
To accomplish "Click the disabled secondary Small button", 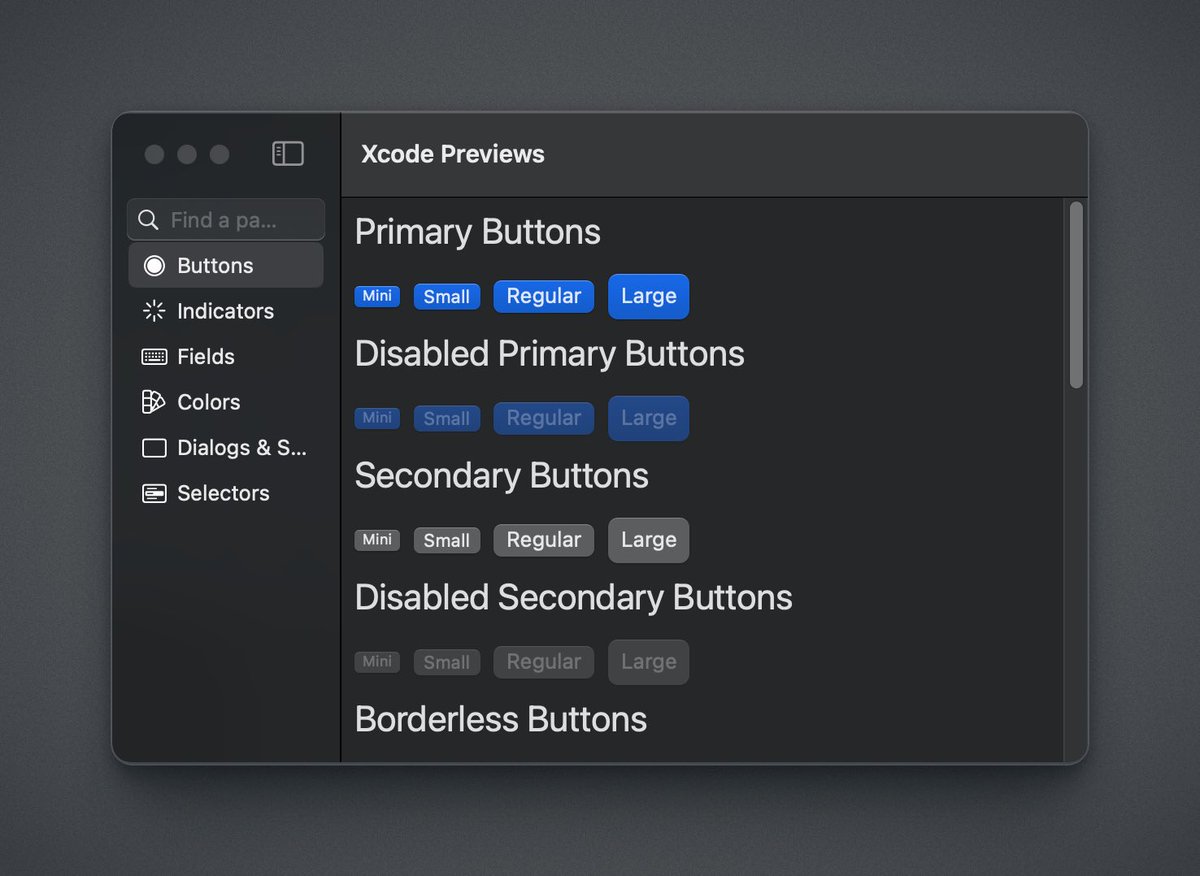I will 447,662.
